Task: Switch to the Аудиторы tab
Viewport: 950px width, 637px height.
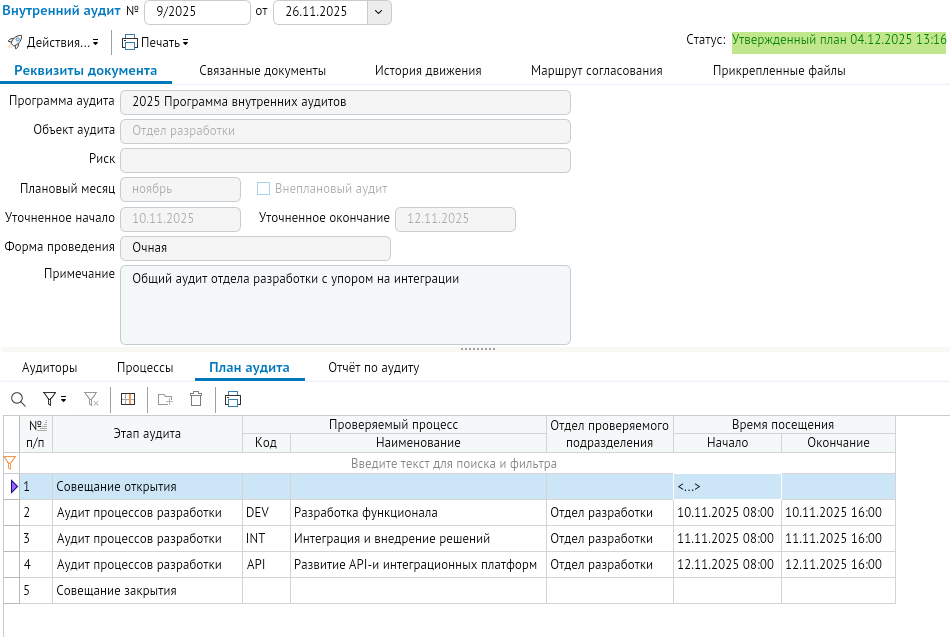Action: [50, 368]
